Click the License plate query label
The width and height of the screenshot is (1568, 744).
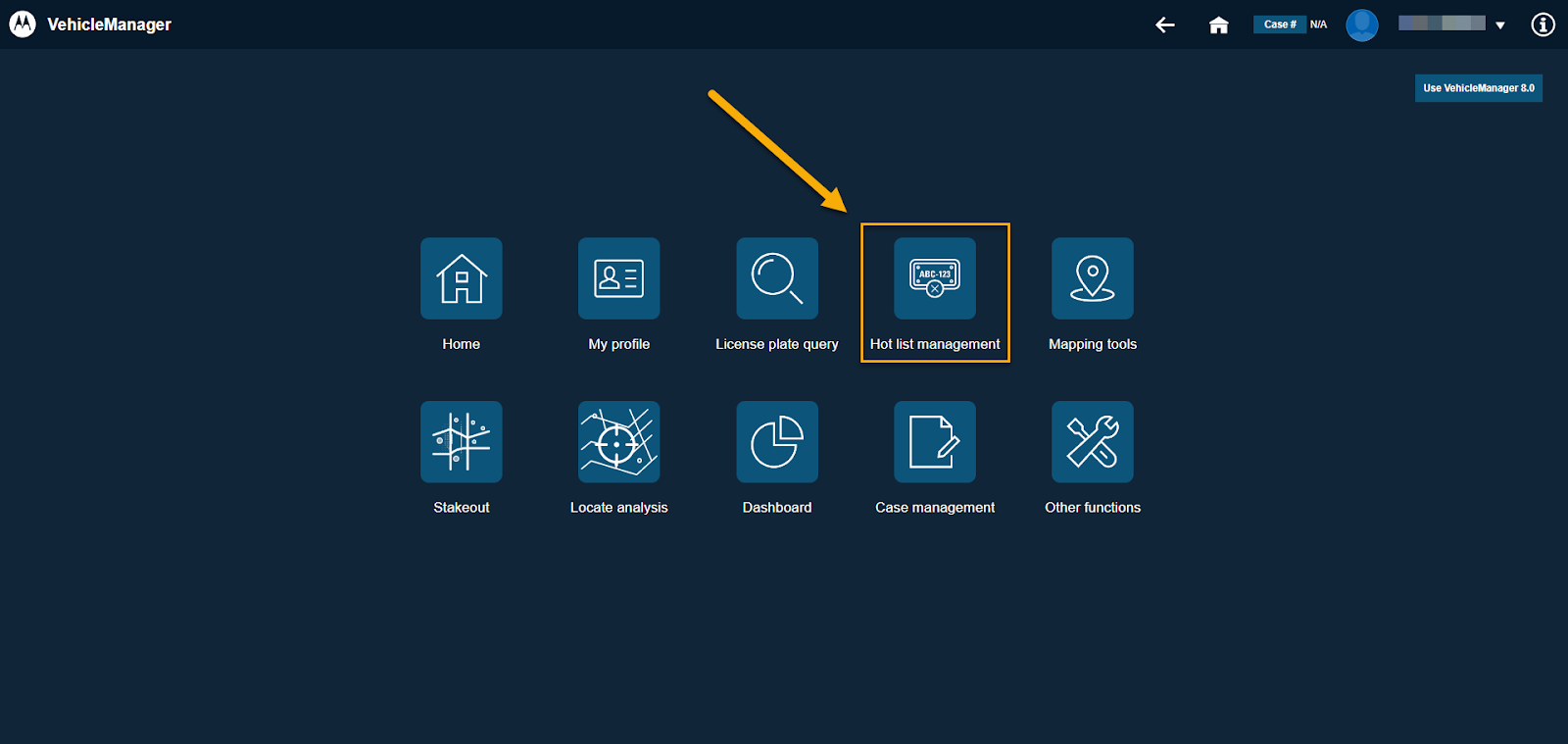777,344
